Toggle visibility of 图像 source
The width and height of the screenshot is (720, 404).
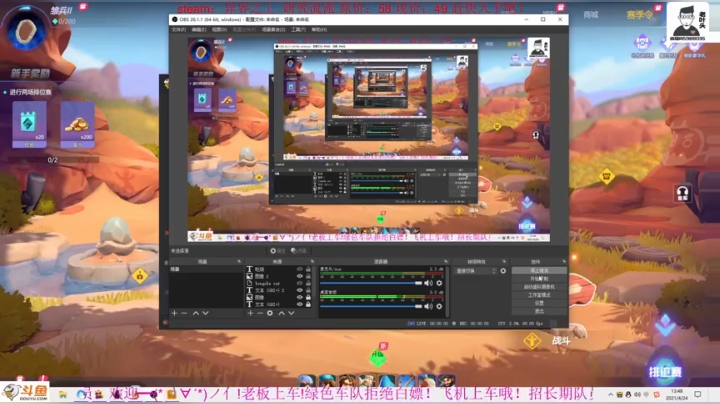(x=300, y=297)
